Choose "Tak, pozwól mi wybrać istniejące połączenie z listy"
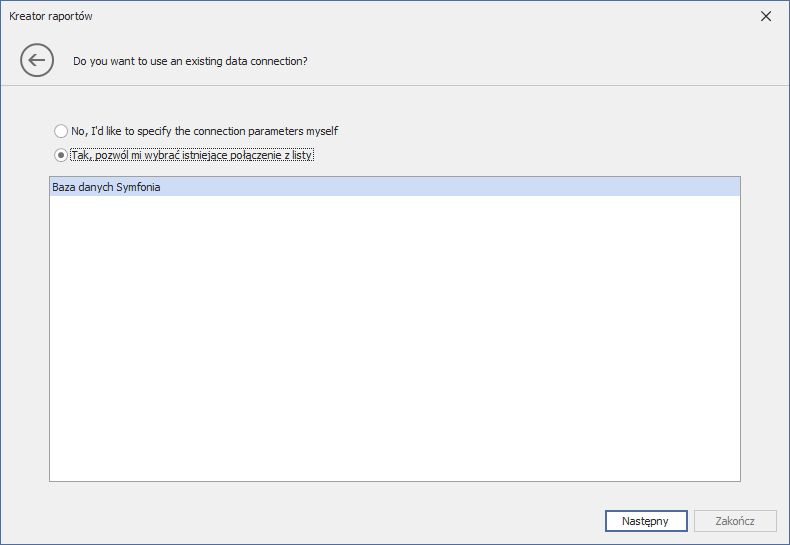 tap(184, 155)
